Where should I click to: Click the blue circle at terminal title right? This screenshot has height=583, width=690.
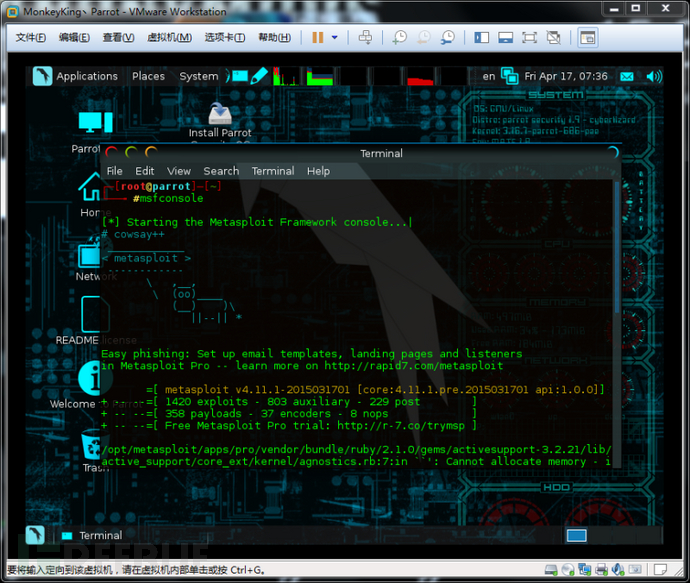613,152
